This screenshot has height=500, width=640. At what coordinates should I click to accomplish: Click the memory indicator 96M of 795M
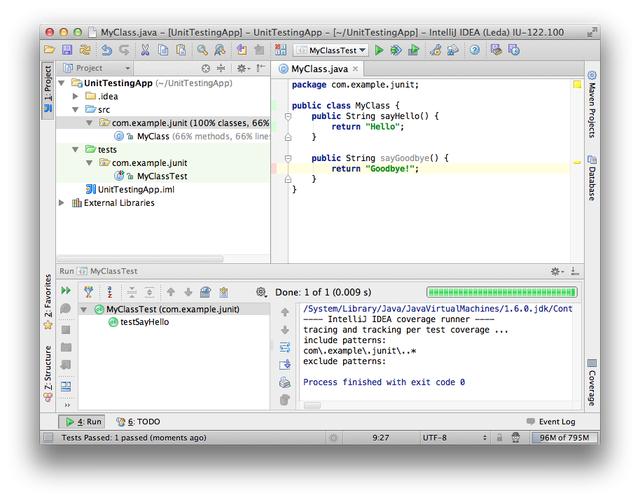pyautogui.click(x=564, y=438)
